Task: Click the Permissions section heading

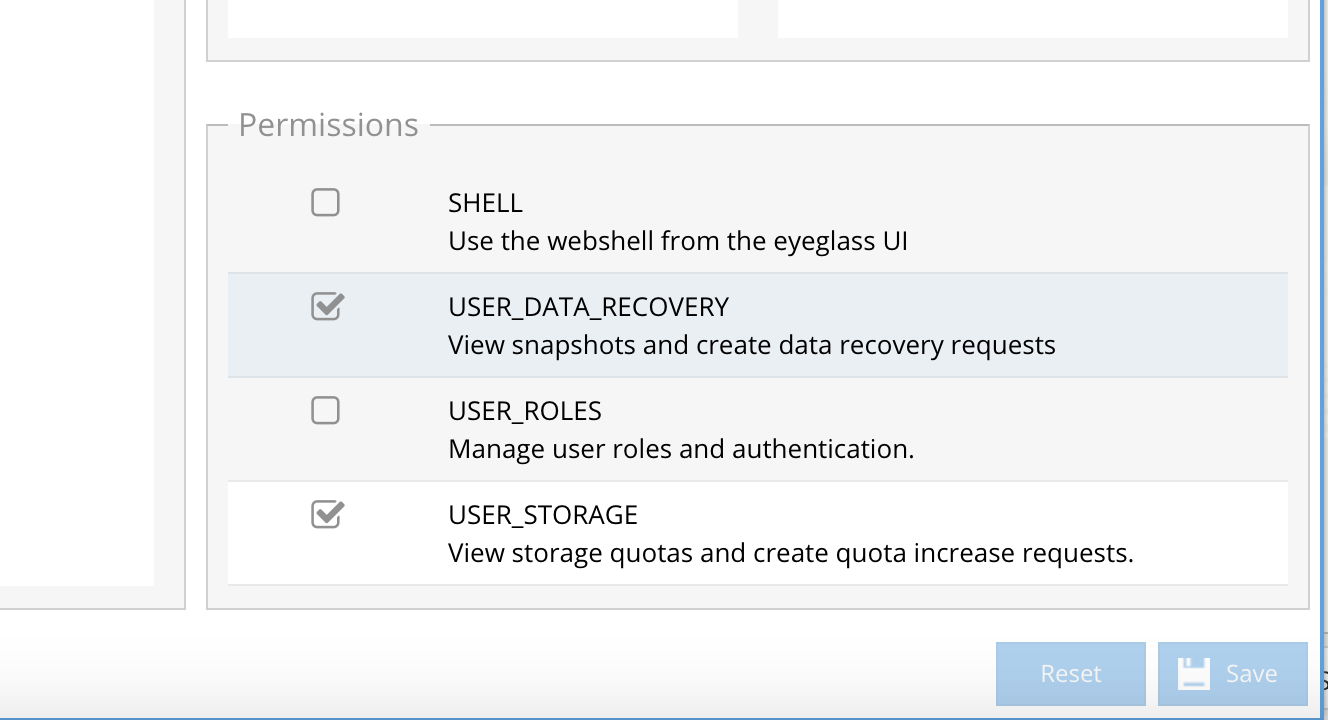Action: (x=328, y=125)
